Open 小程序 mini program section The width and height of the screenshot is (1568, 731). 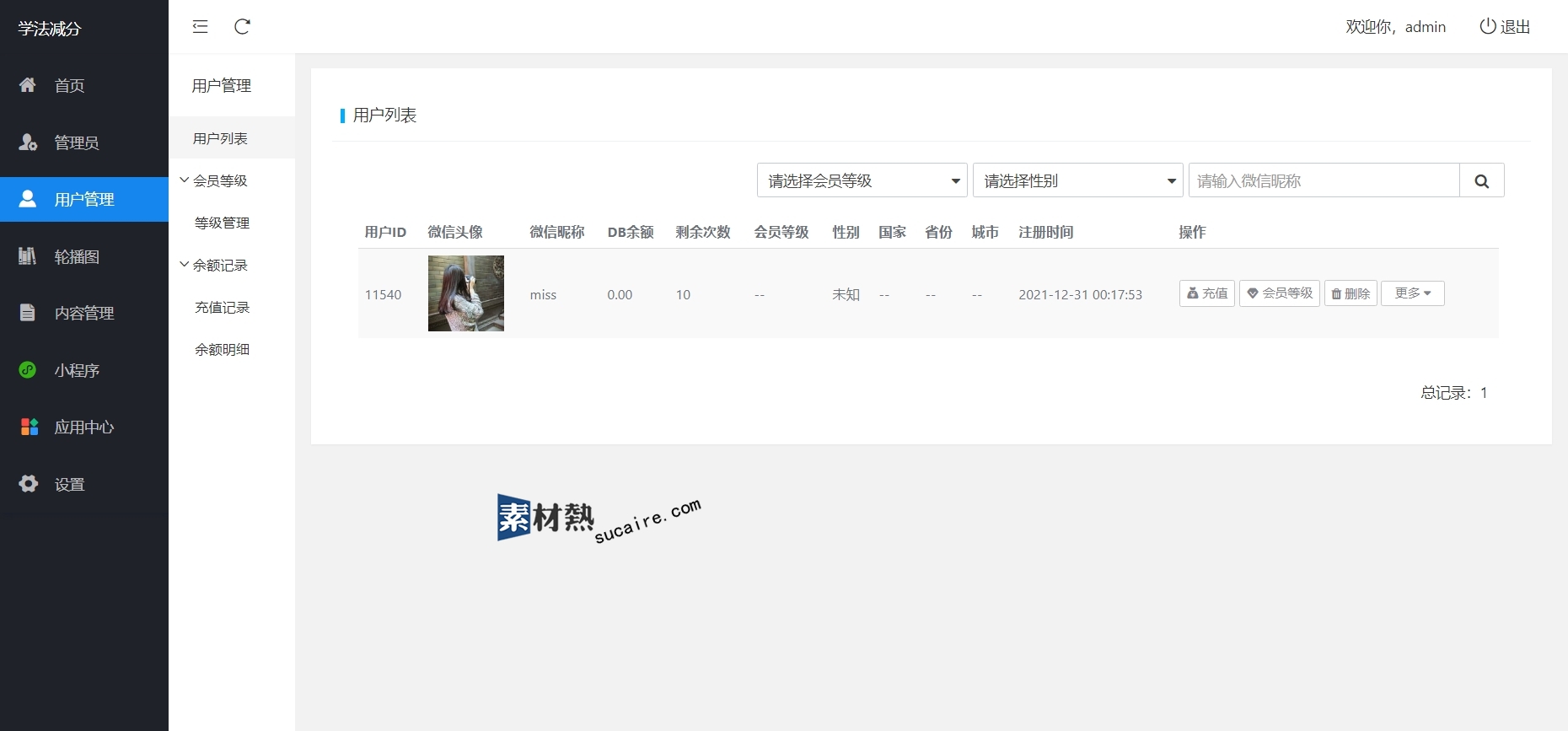pos(76,370)
